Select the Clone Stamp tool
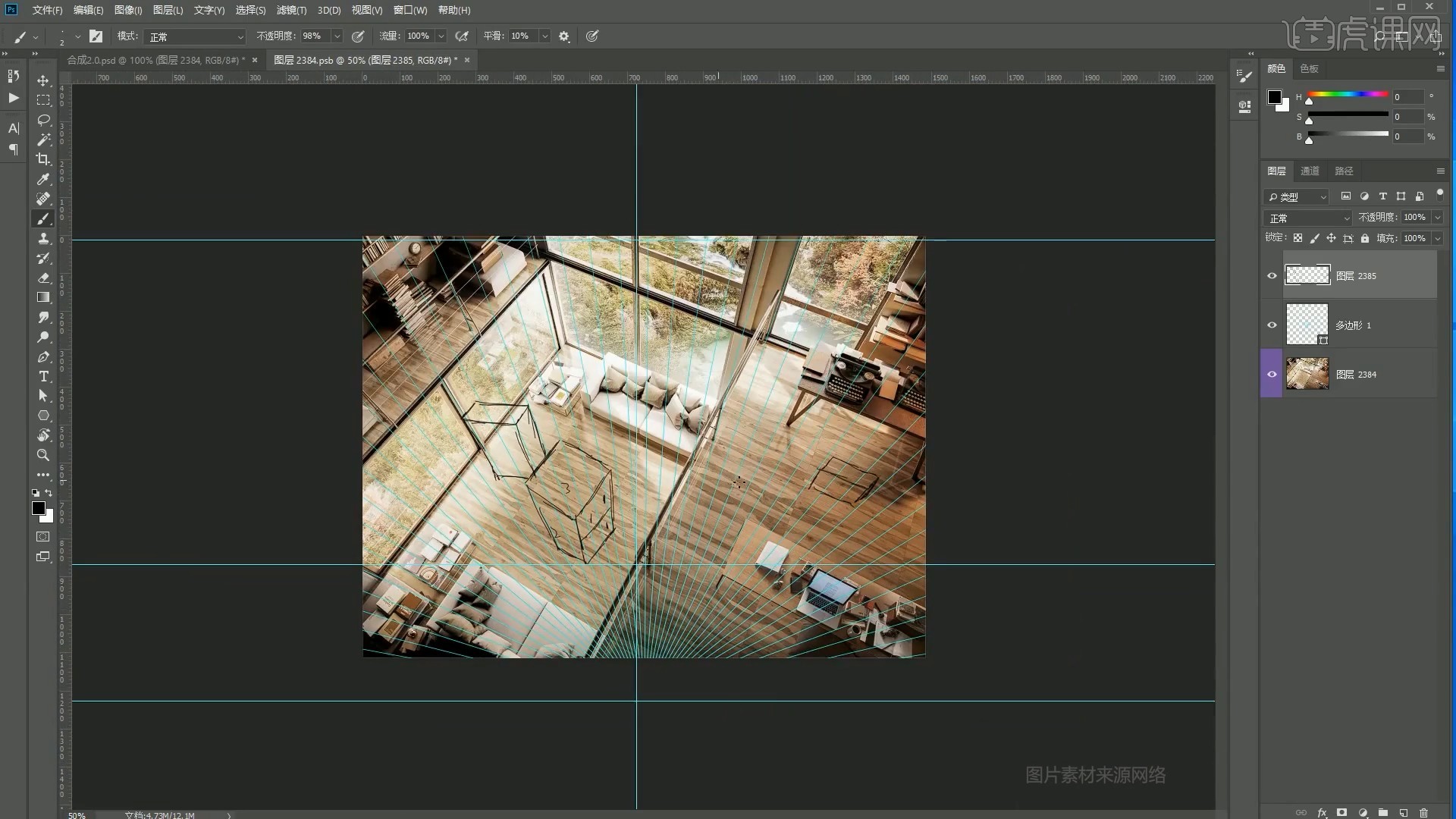Image resolution: width=1456 pixels, height=819 pixels. pos(43,238)
